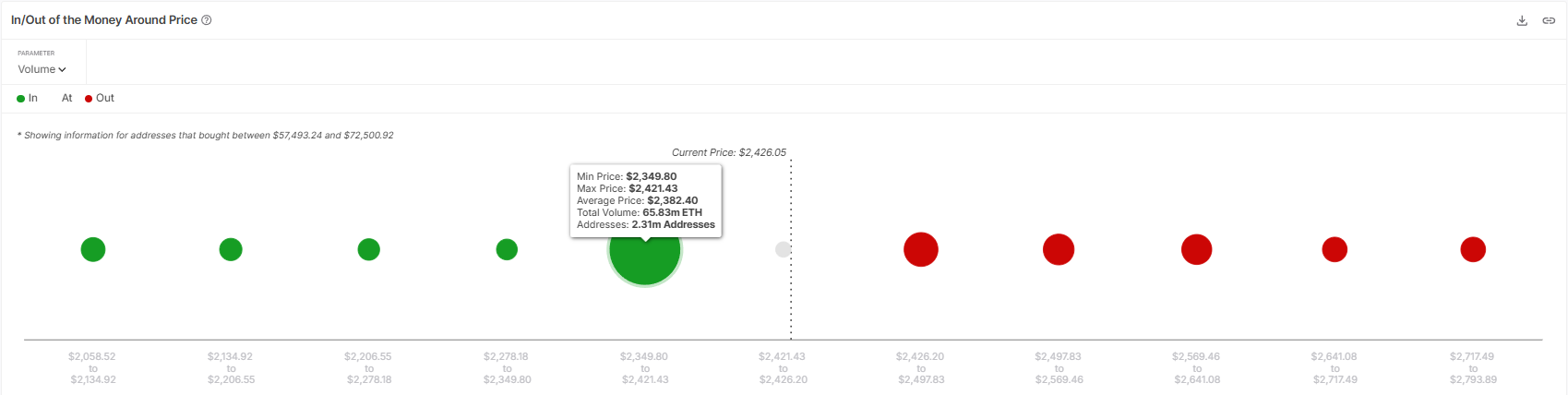Select green bubble for $2,278.18 range
The height and width of the screenshot is (395, 1568).
pos(507,249)
